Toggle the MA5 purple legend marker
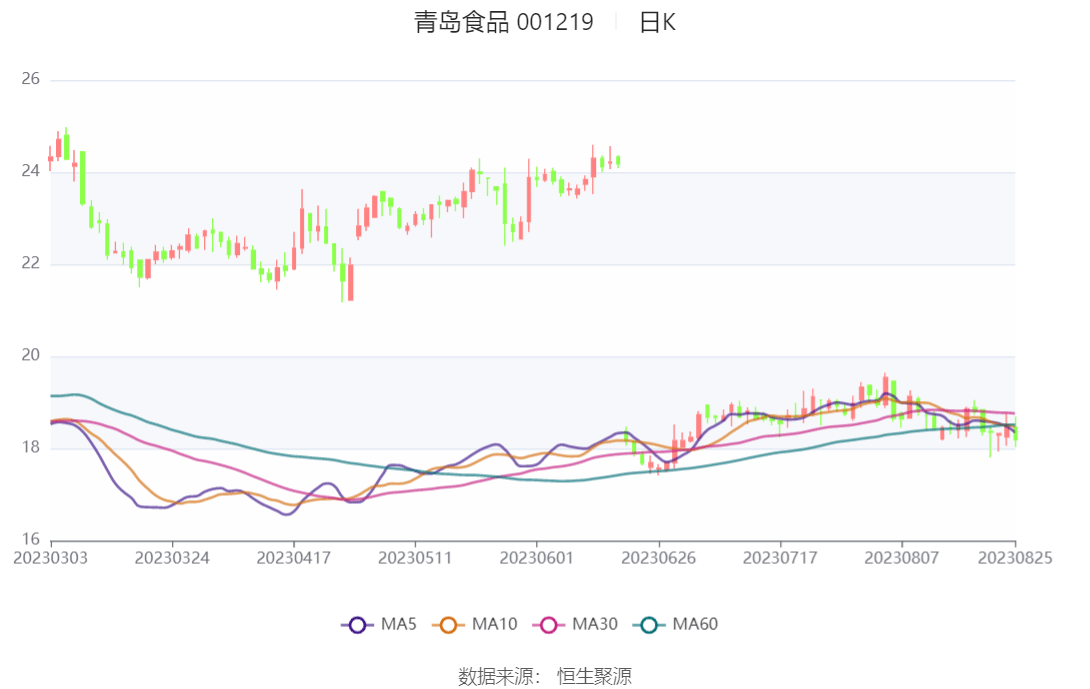The width and height of the screenshot is (1090, 689). tap(357, 625)
